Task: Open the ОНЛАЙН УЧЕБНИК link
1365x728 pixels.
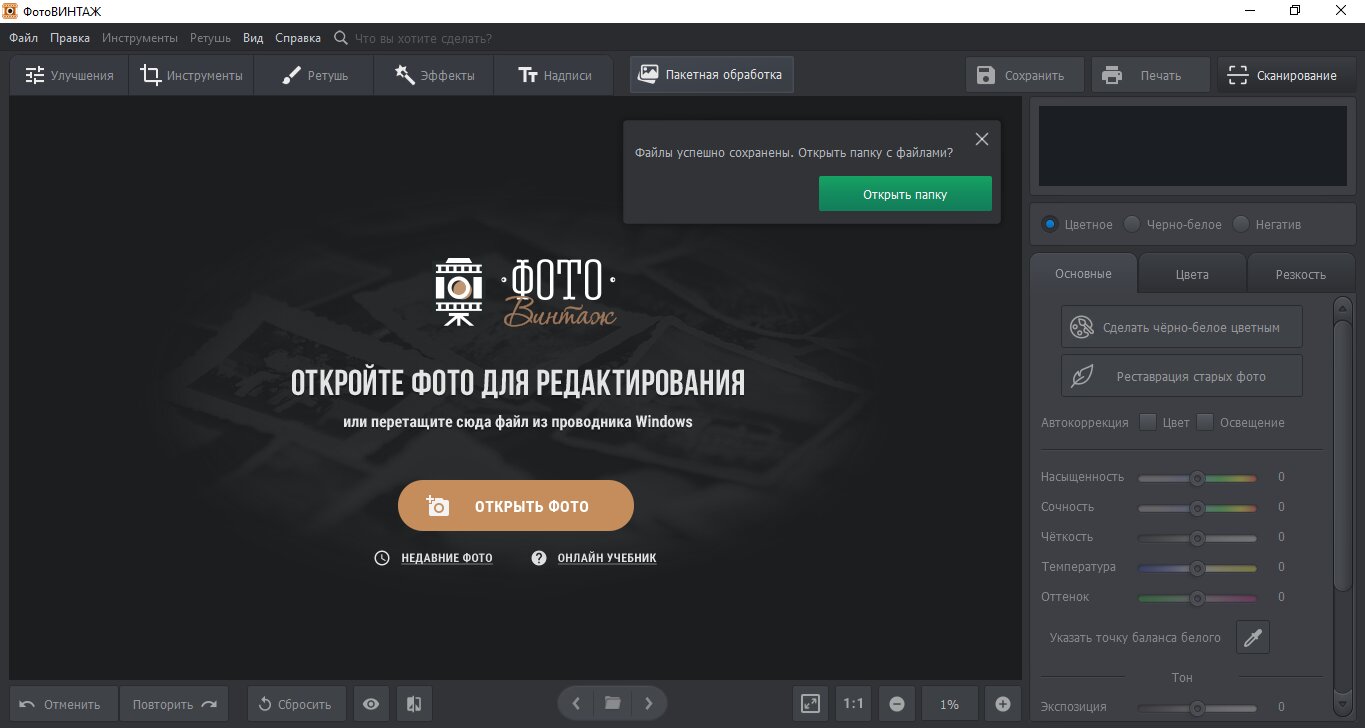Action: tap(607, 558)
